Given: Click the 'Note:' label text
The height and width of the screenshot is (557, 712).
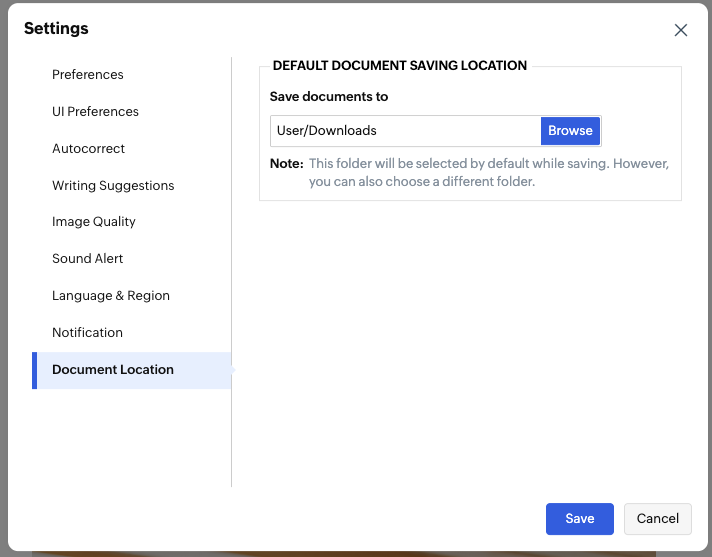Looking at the screenshot, I should click(287, 163).
